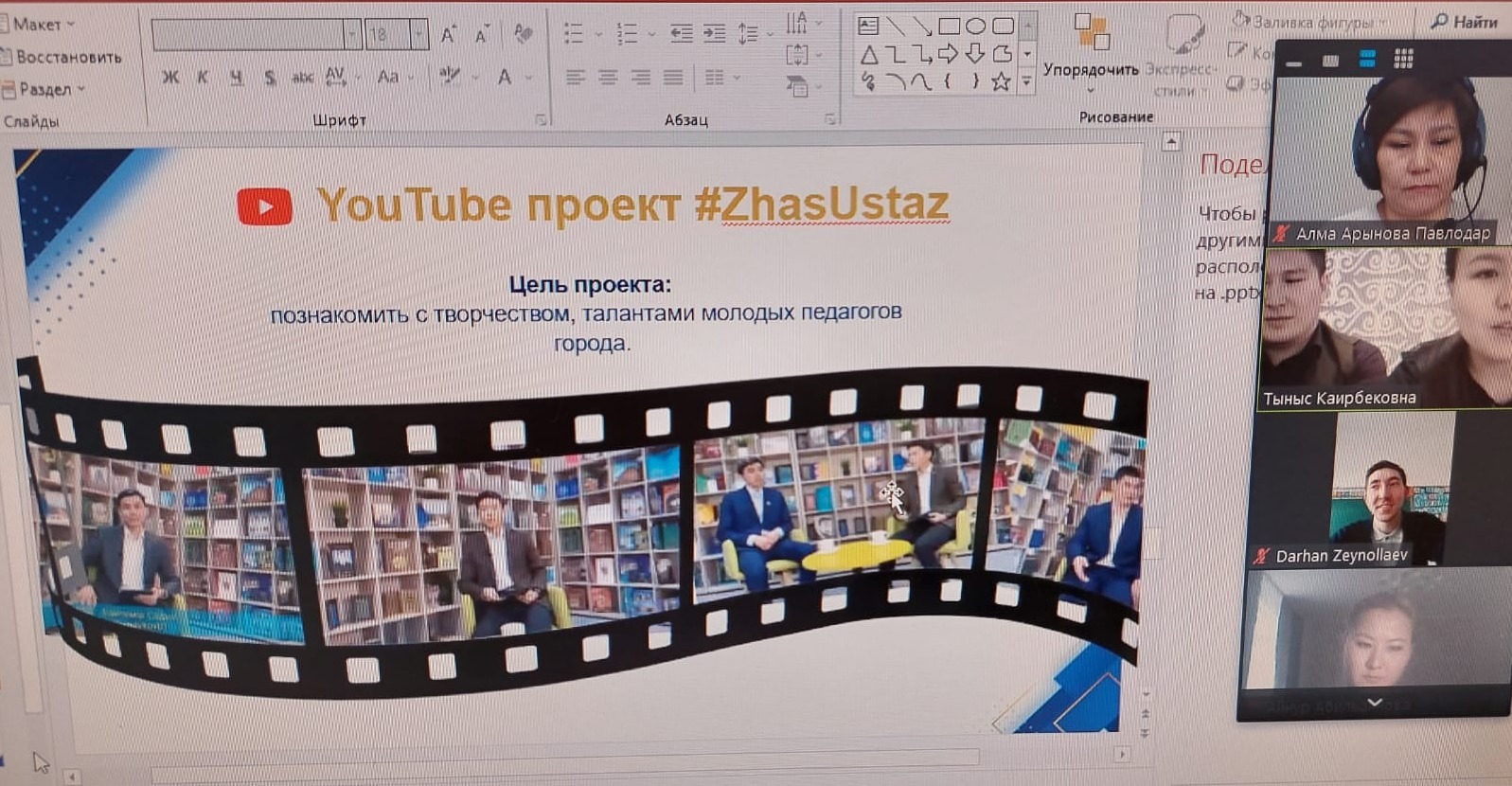Open the font size dropdown

[418, 35]
